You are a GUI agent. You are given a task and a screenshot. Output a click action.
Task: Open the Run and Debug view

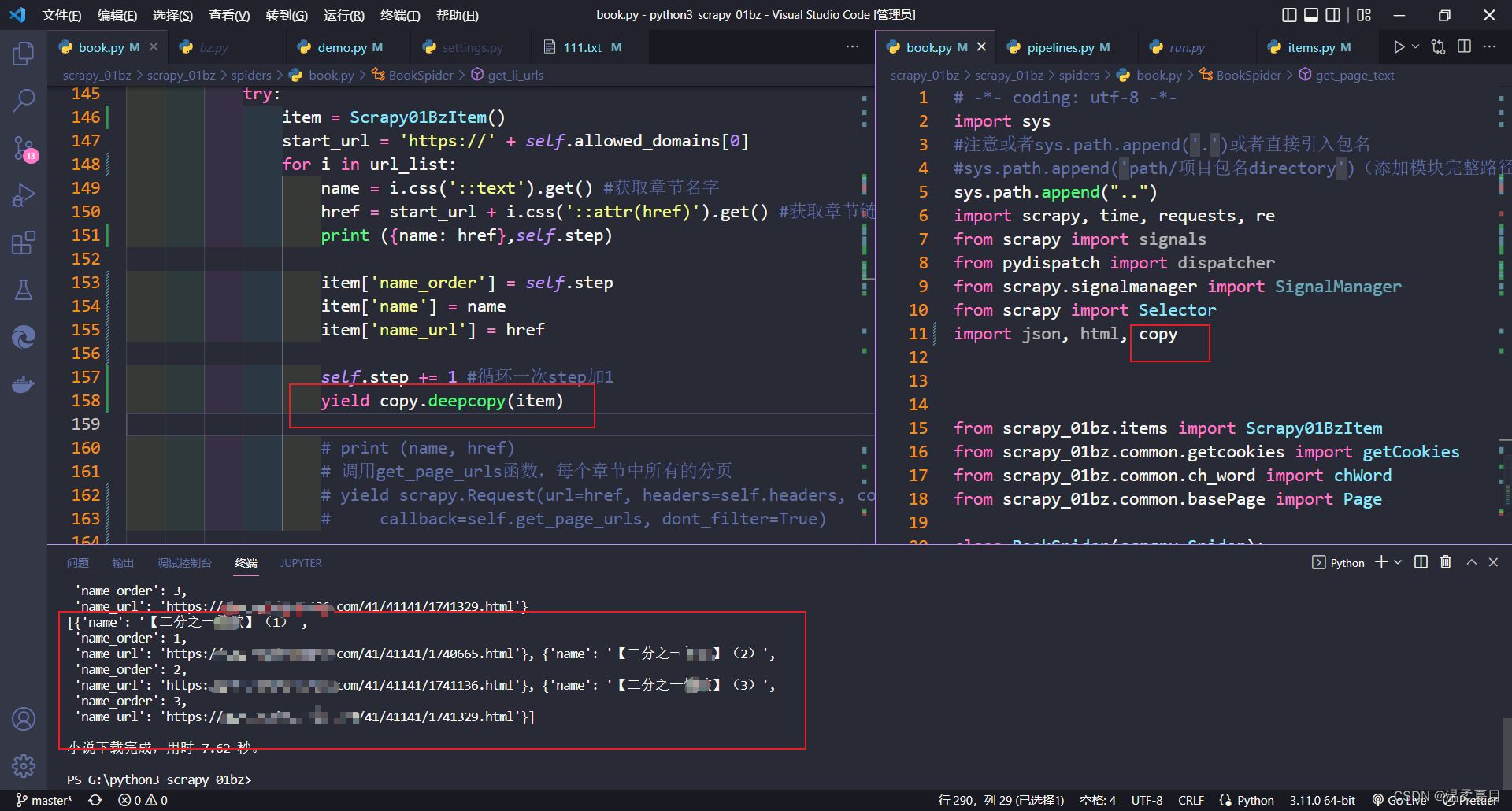click(x=24, y=195)
